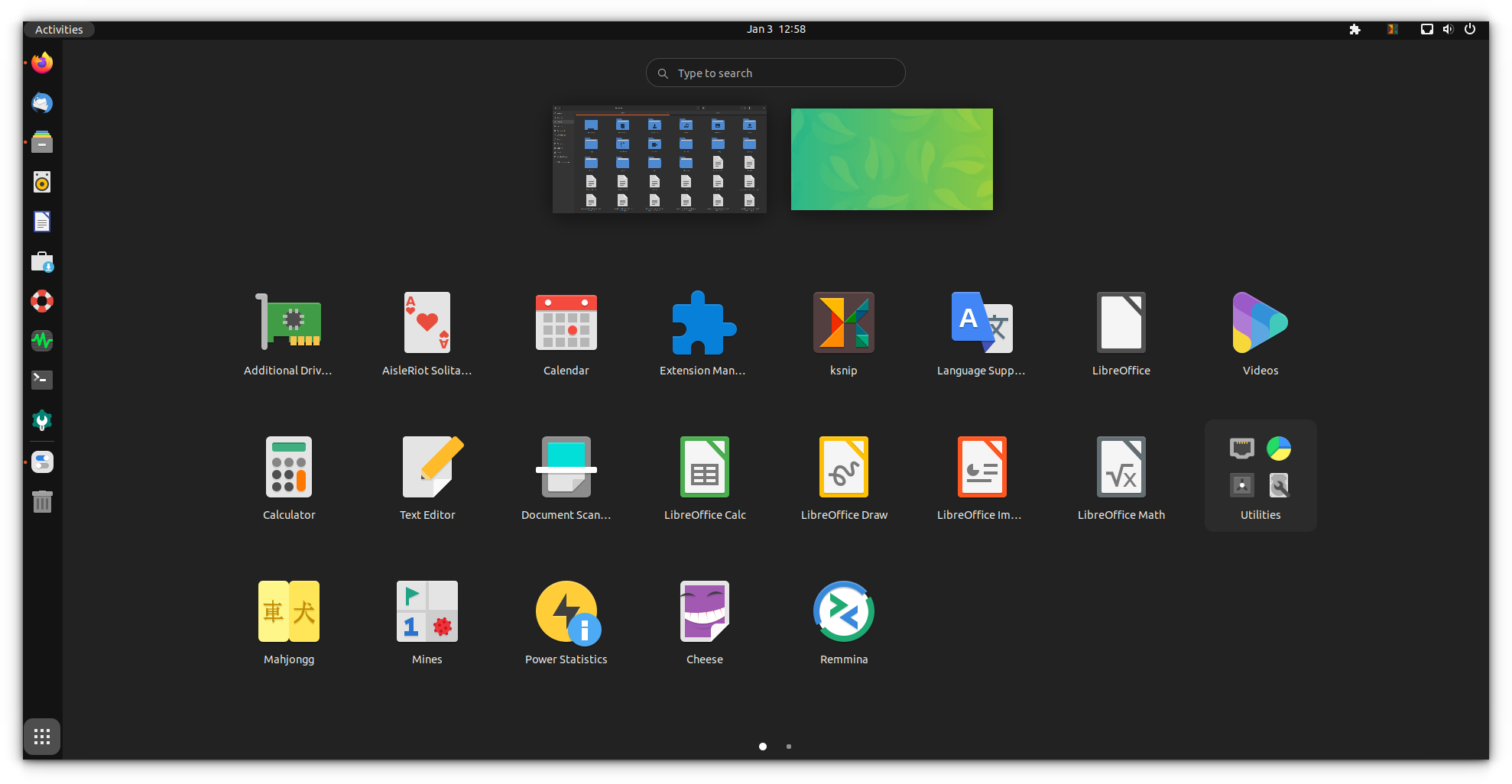Screen dimensions: 1512x784
Task: Open the Calculator app
Action: (288, 466)
